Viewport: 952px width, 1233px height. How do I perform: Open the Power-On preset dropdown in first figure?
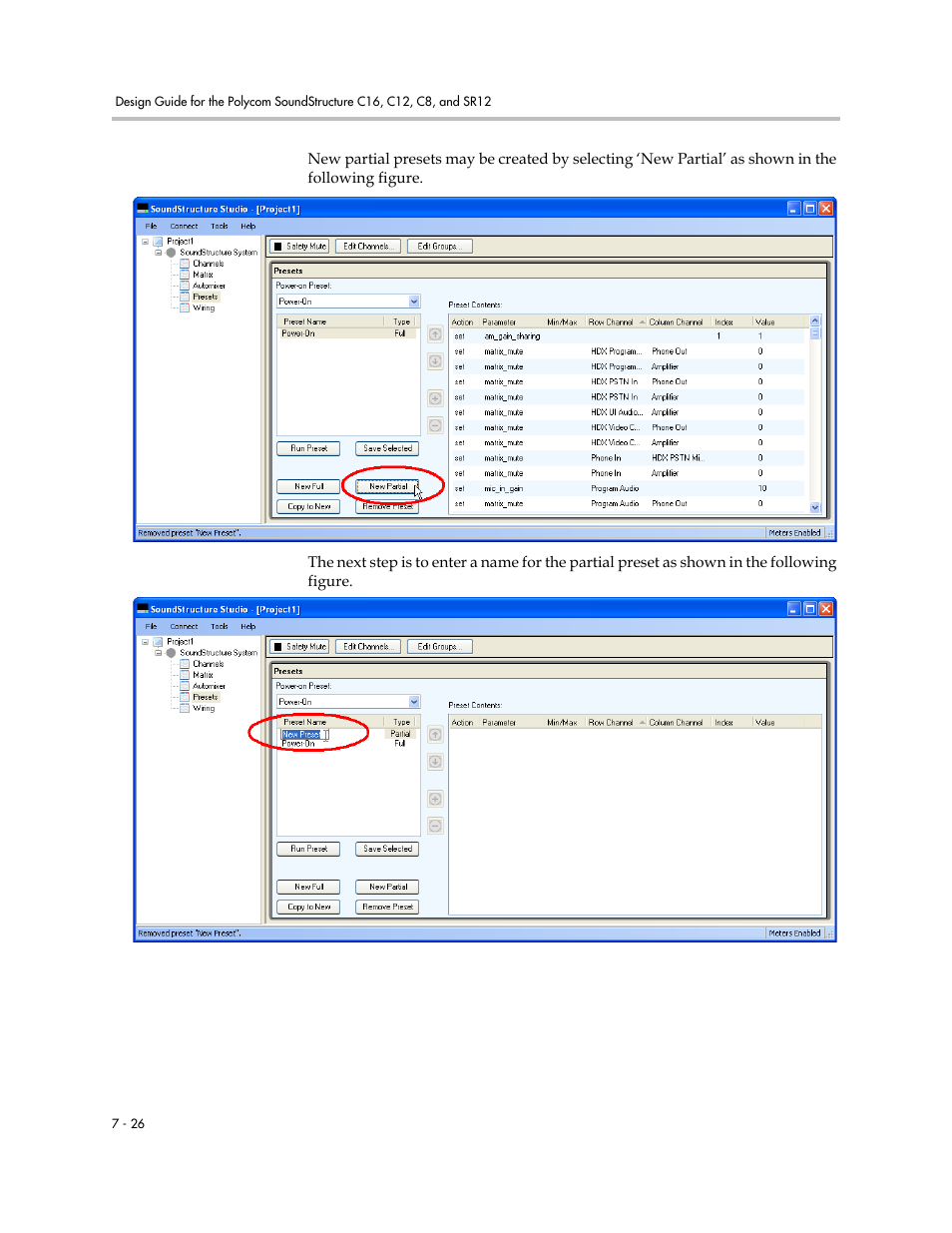point(414,302)
